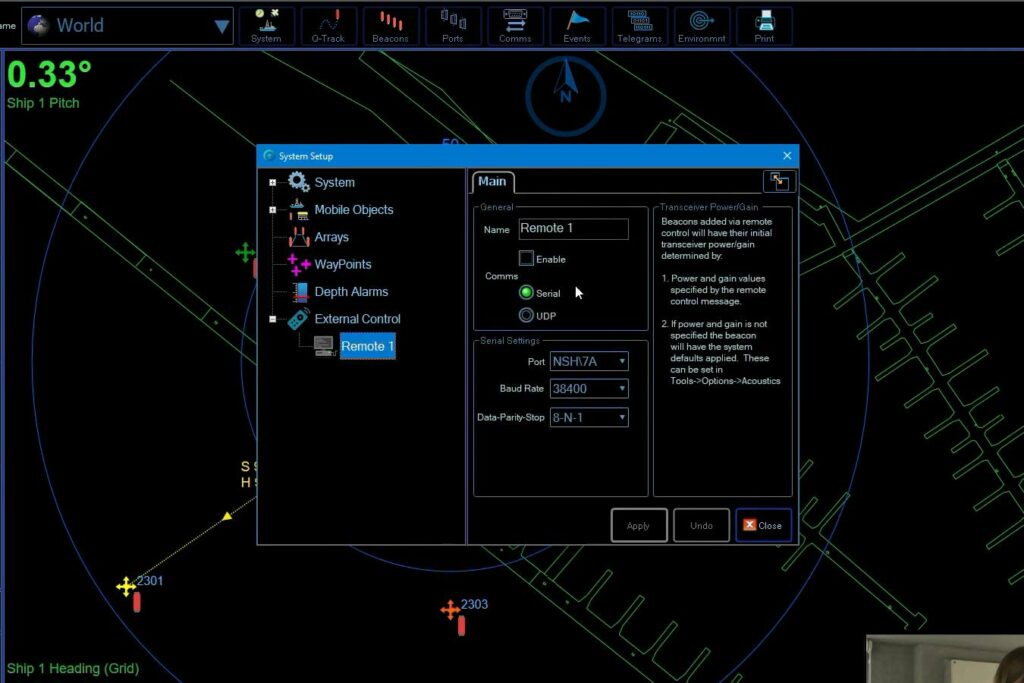
Task: Open the Port dropdown
Action: (x=589, y=361)
